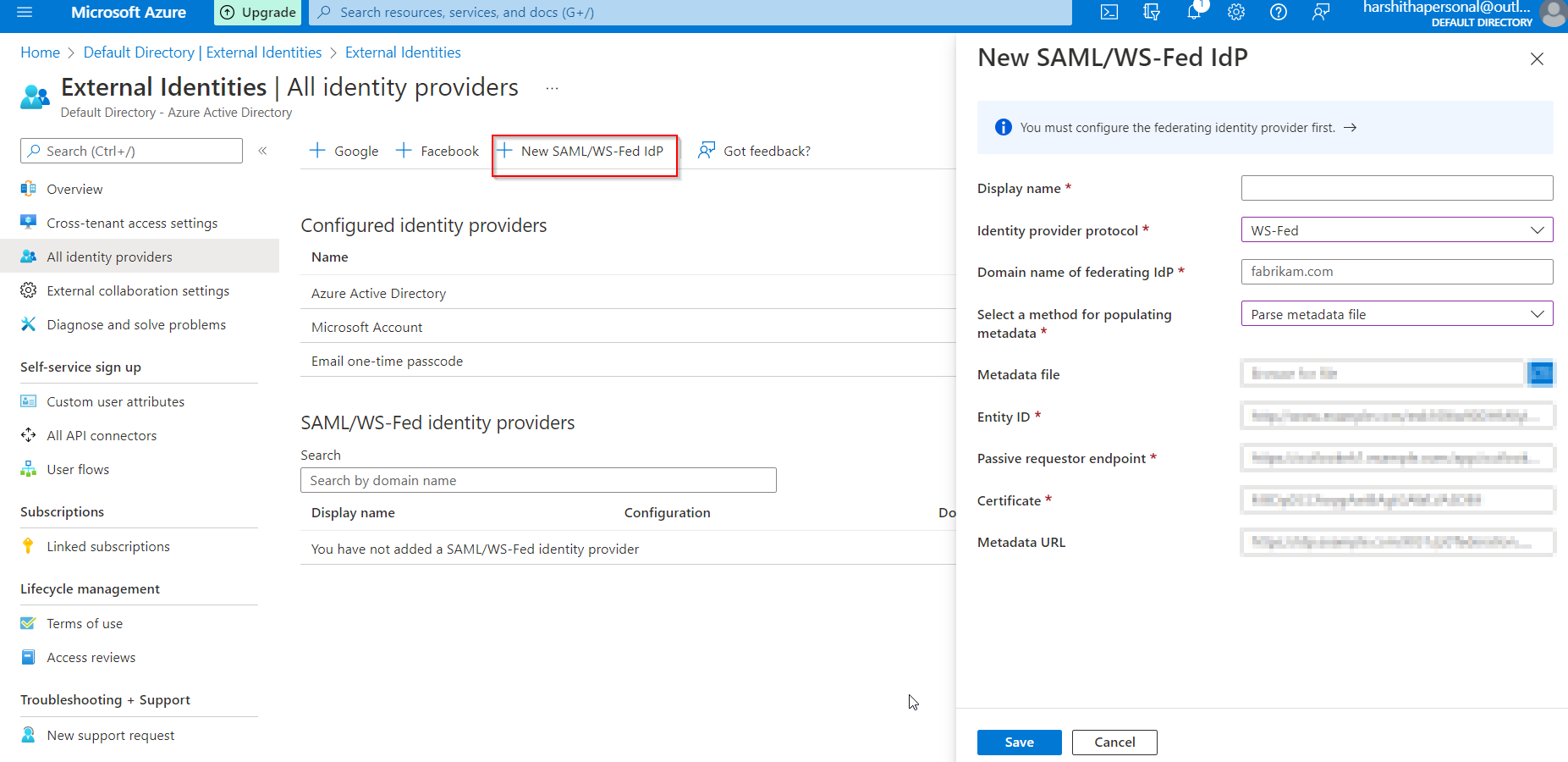Open the populating metadata method dropdown
The width and height of the screenshot is (1568, 762).
[1397, 314]
